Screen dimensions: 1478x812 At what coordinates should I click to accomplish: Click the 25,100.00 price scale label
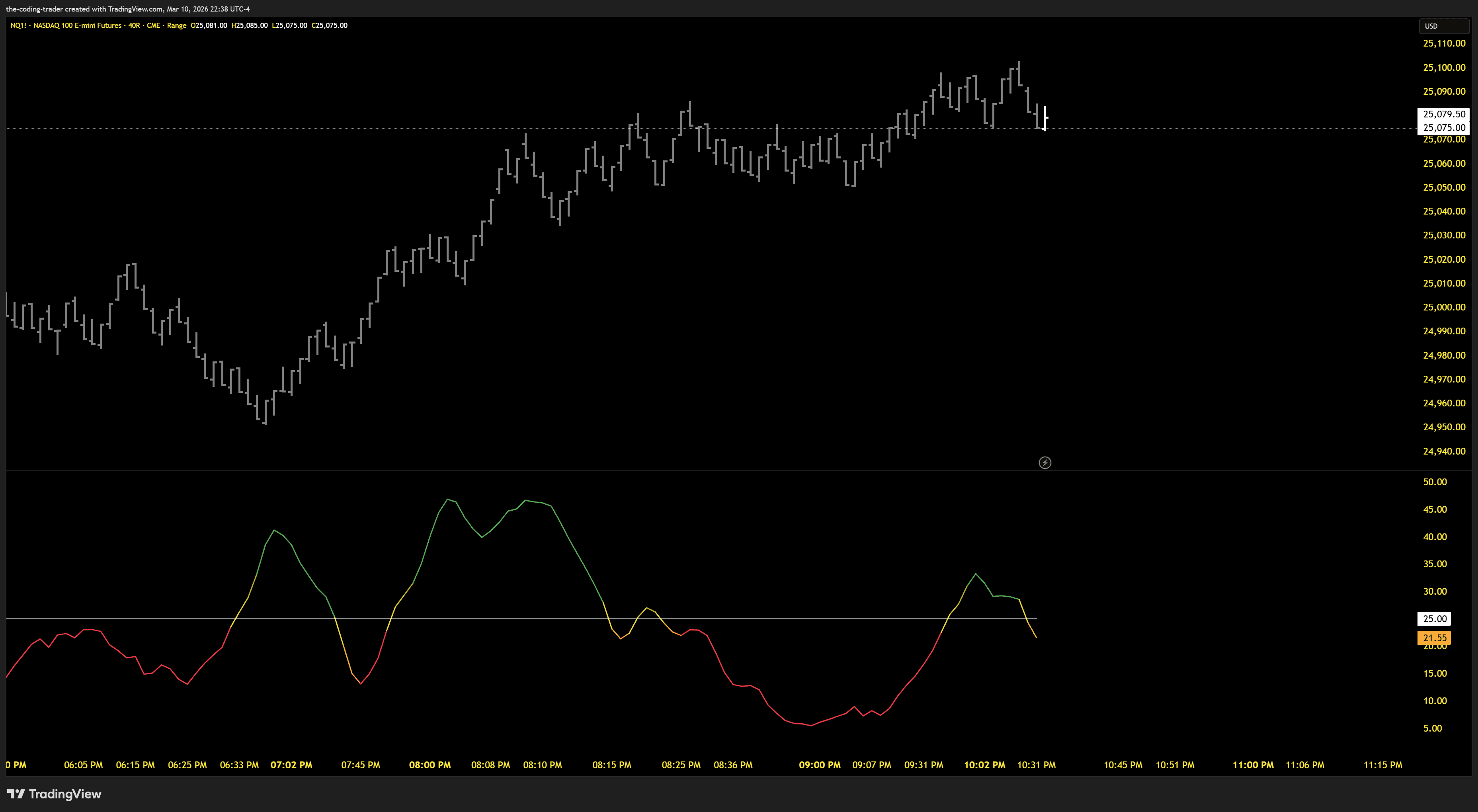point(1444,67)
